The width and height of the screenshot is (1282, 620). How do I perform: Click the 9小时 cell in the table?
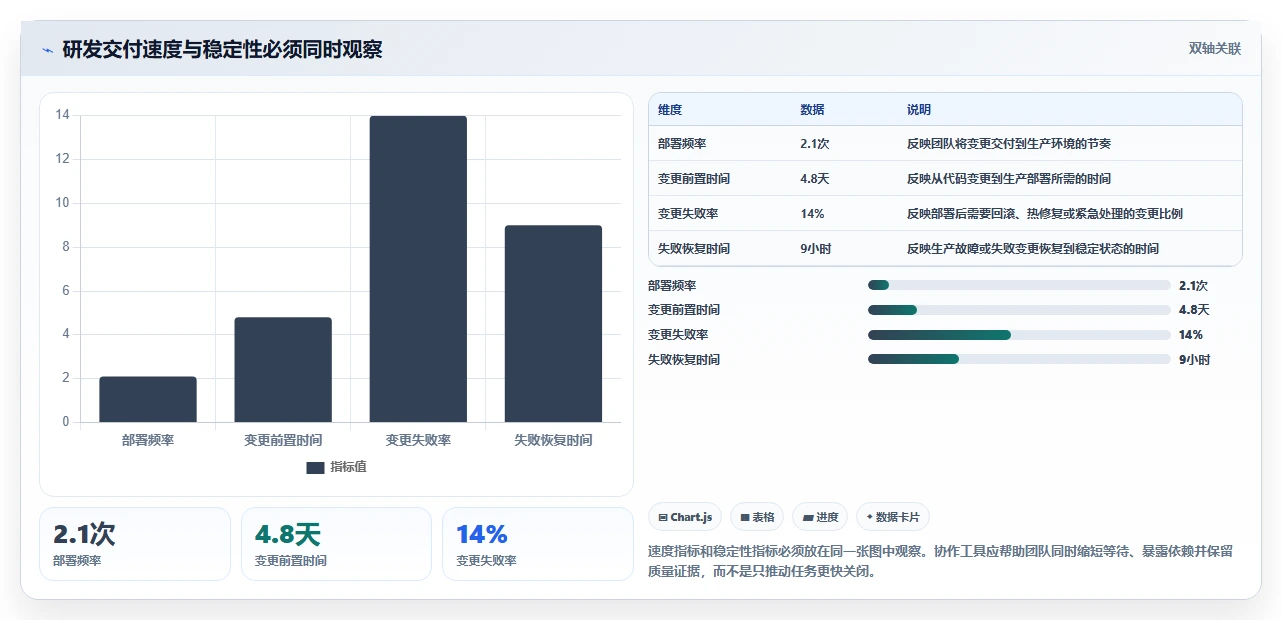[816, 249]
